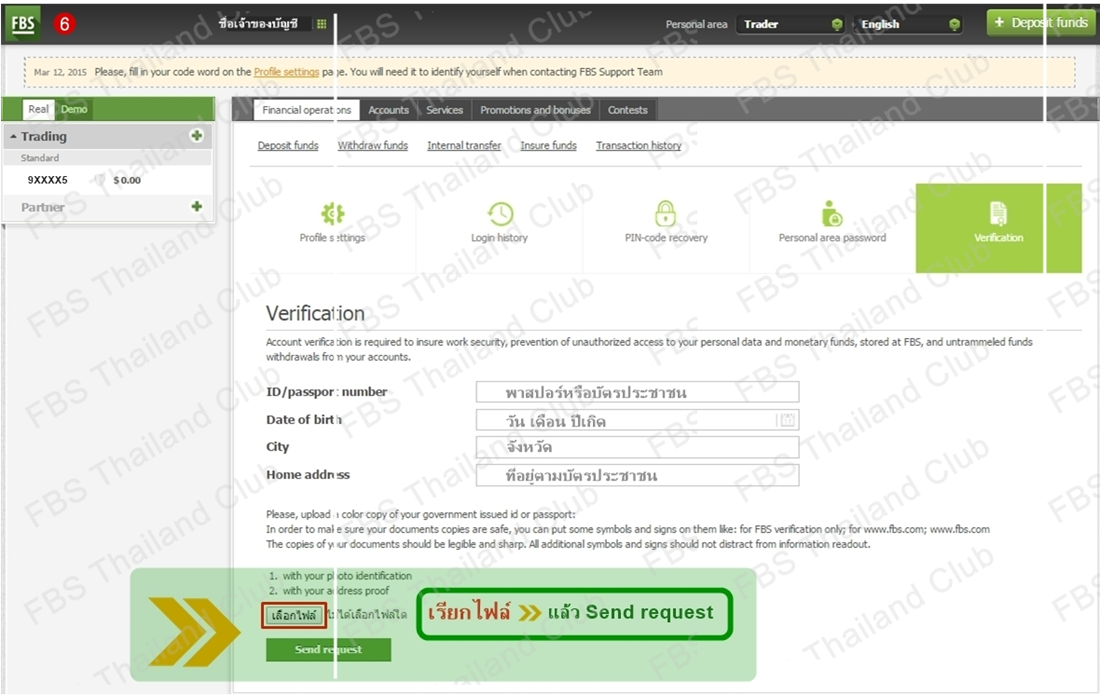Collapse the Trading section

point(13,136)
